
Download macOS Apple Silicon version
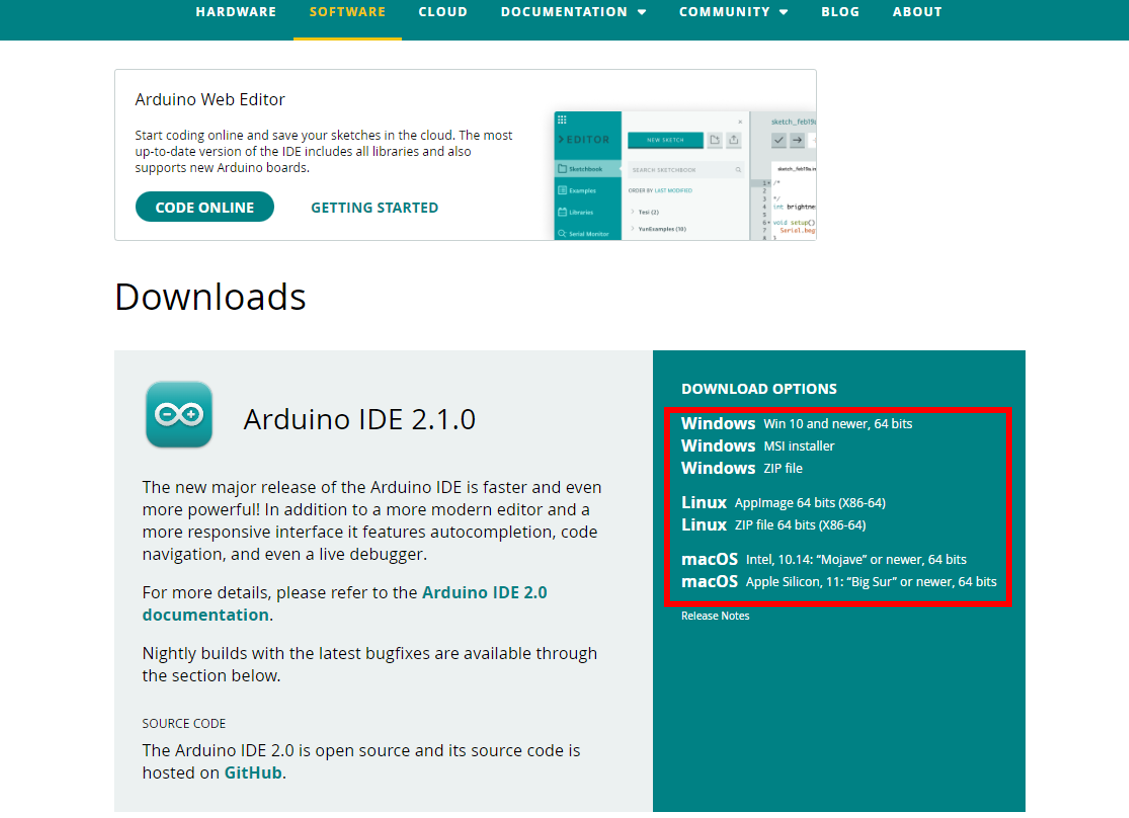839,581
